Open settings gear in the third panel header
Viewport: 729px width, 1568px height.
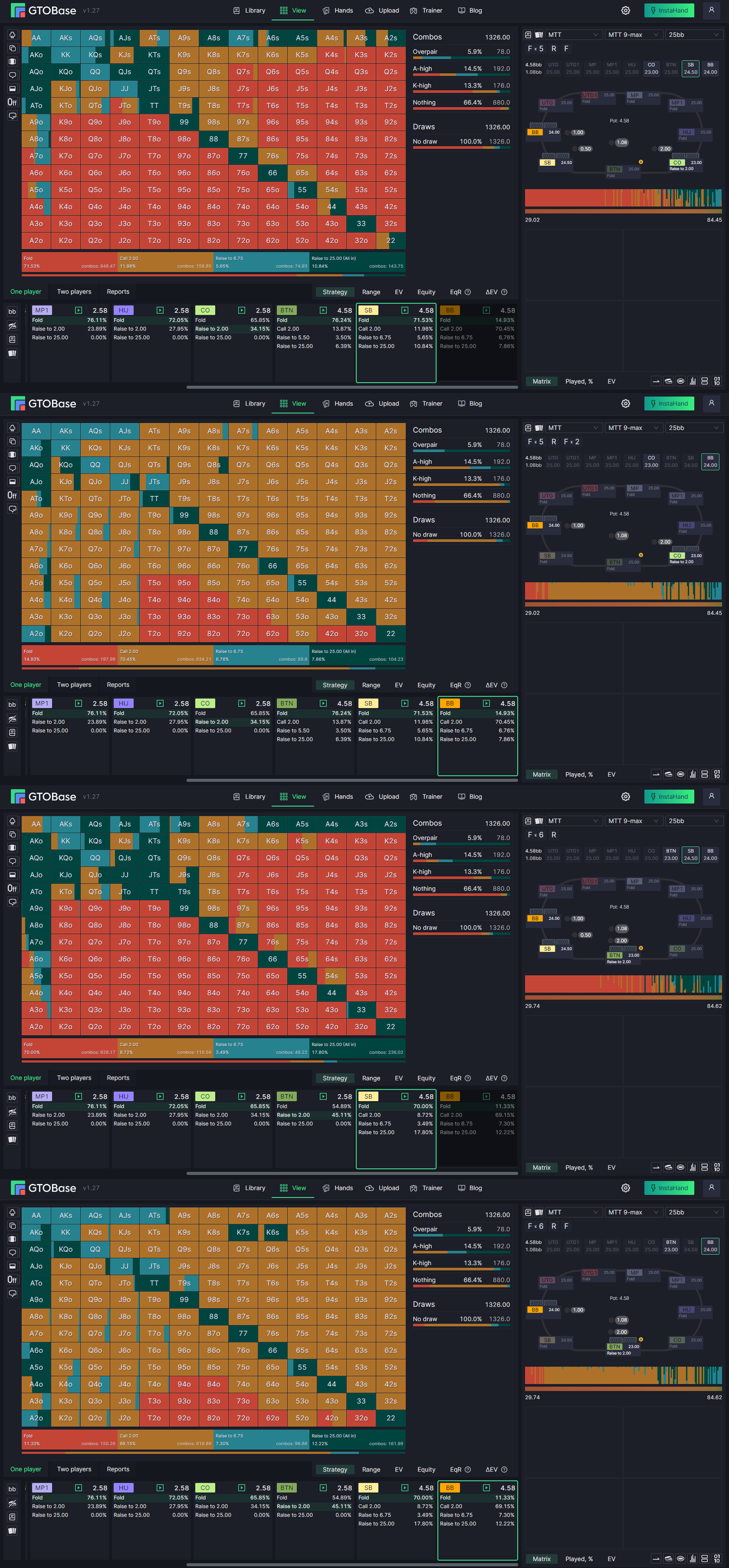click(x=625, y=797)
